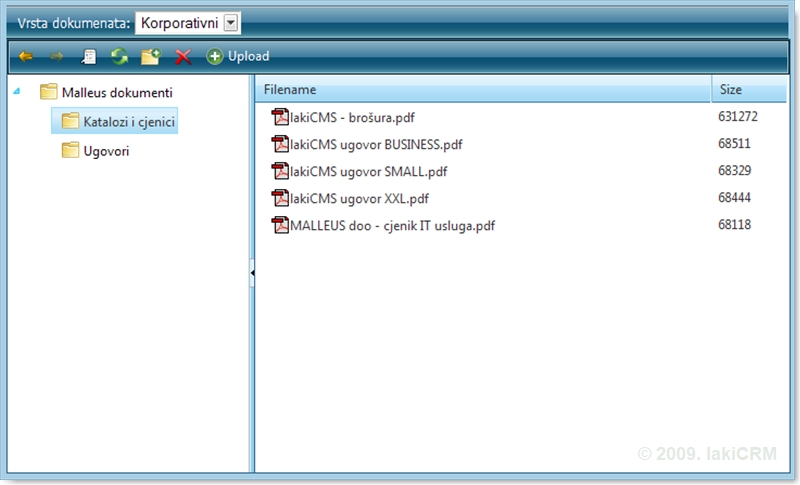800x485 pixels.
Task: Create a new folder from the toolbar
Action: [x=151, y=56]
